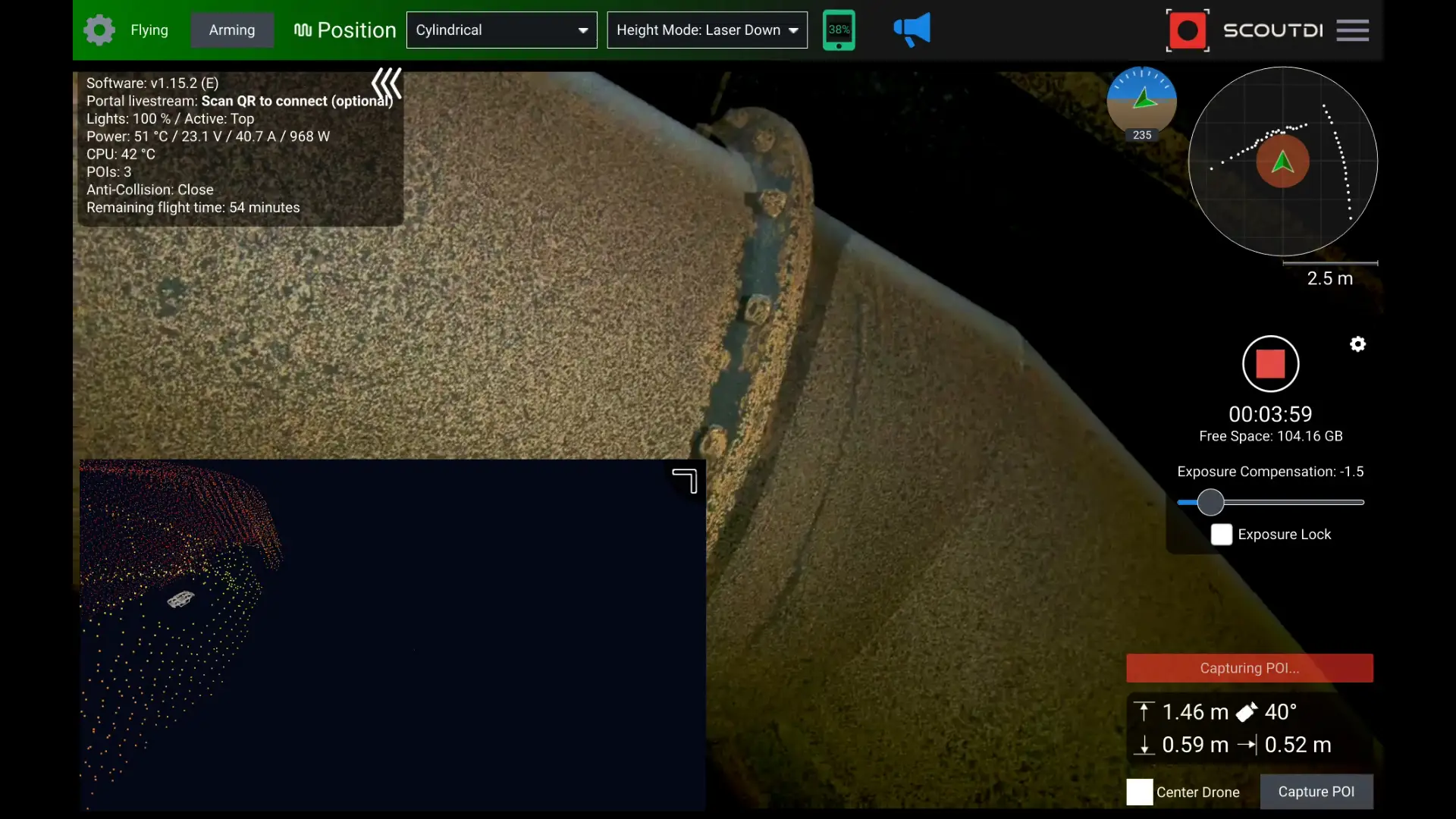The height and width of the screenshot is (819, 1456).
Task: Collapse the status info panel chevrons
Action: pos(386,83)
